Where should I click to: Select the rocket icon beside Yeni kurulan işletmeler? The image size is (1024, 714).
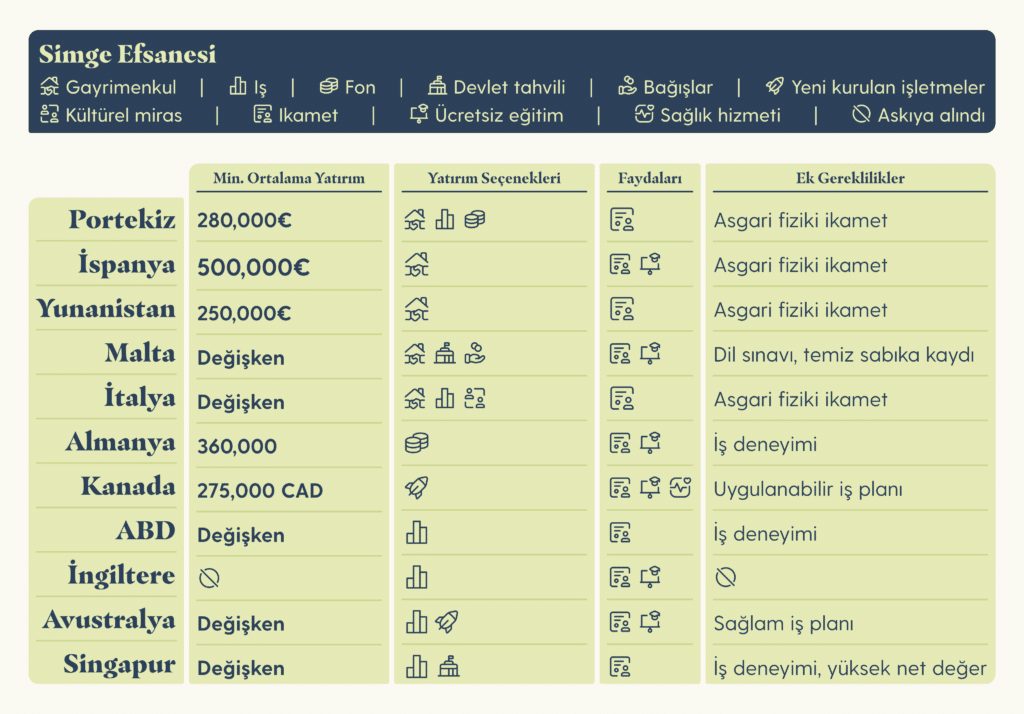coord(774,87)
